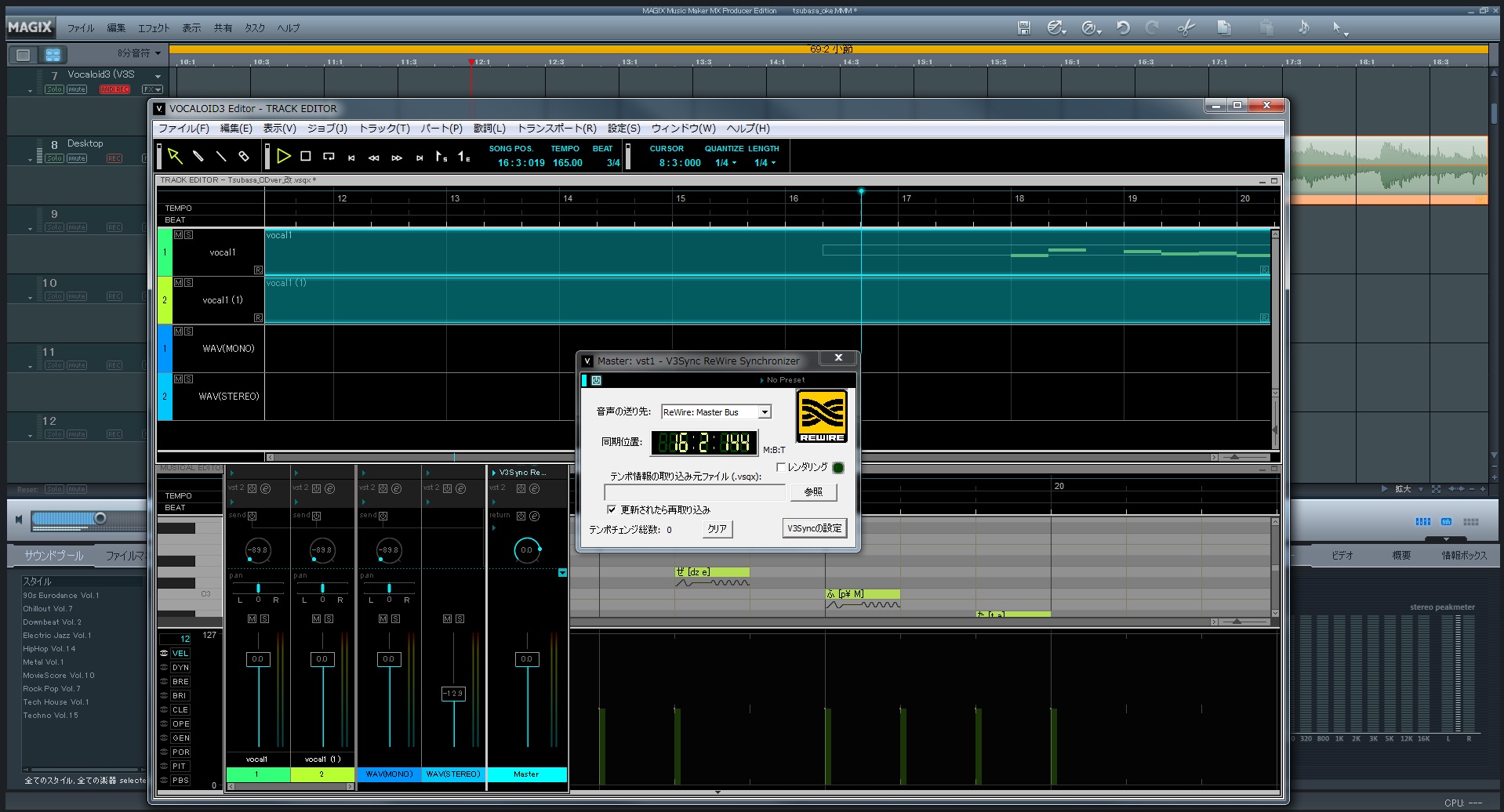Switch to サウンドプール tab in MAGIX
The width and height of the screenshot is (1504, 812).
[x=53, y=556]
